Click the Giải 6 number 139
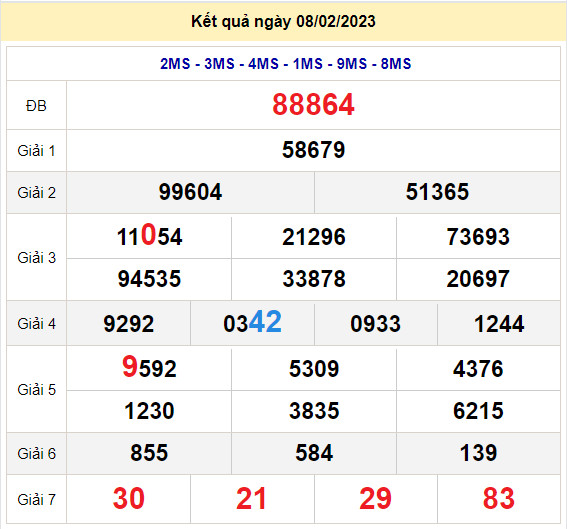Screen dimensions: 567x529 point(478,453)
